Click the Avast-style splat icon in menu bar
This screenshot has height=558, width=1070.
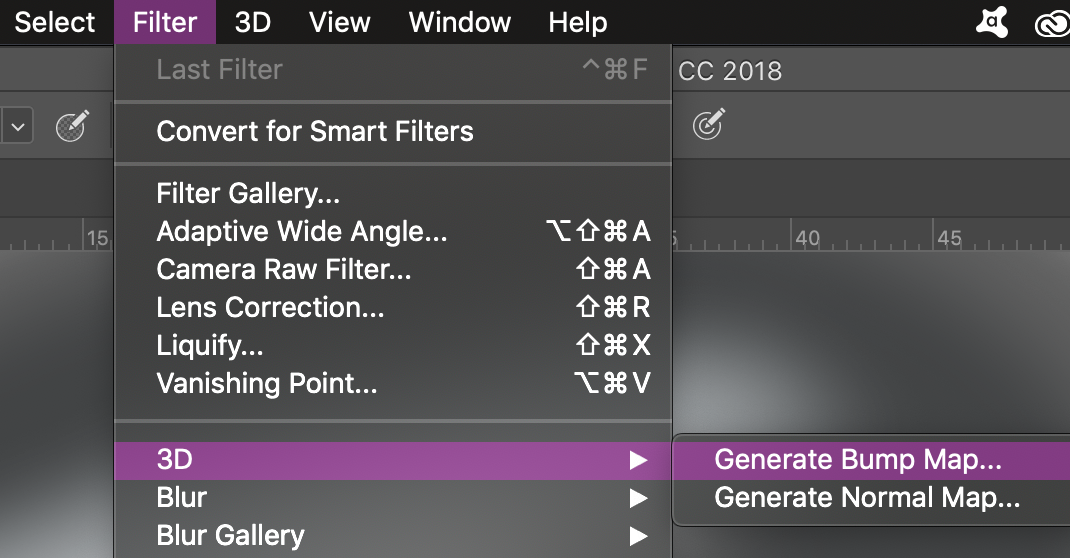pos(992,23)
